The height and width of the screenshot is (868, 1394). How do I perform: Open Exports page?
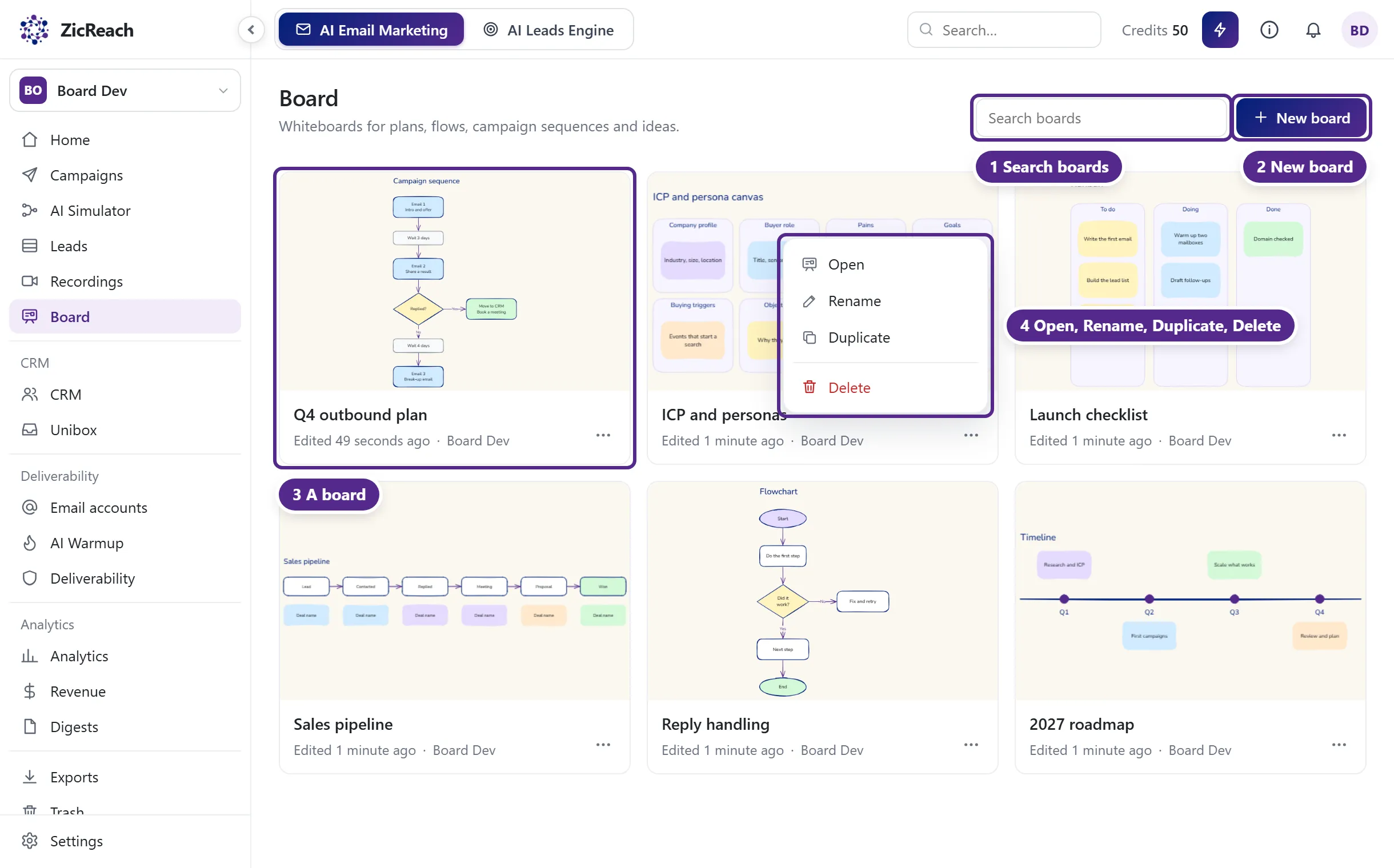[125, 777]
